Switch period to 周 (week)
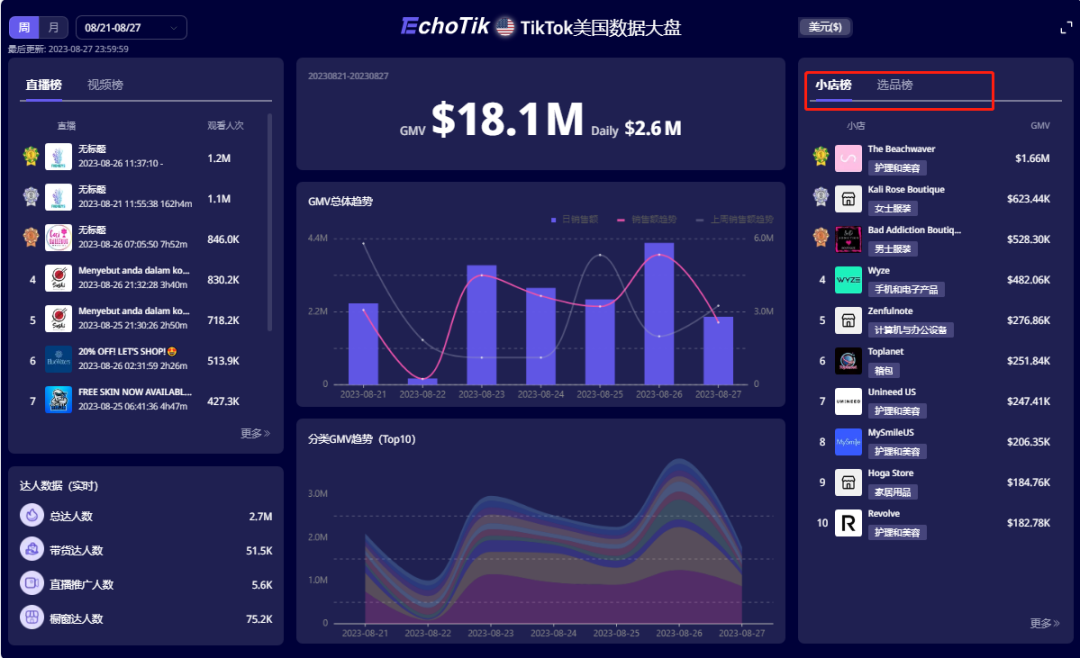Viewport: 1080px width, 658px height. [x=24, y=28]
